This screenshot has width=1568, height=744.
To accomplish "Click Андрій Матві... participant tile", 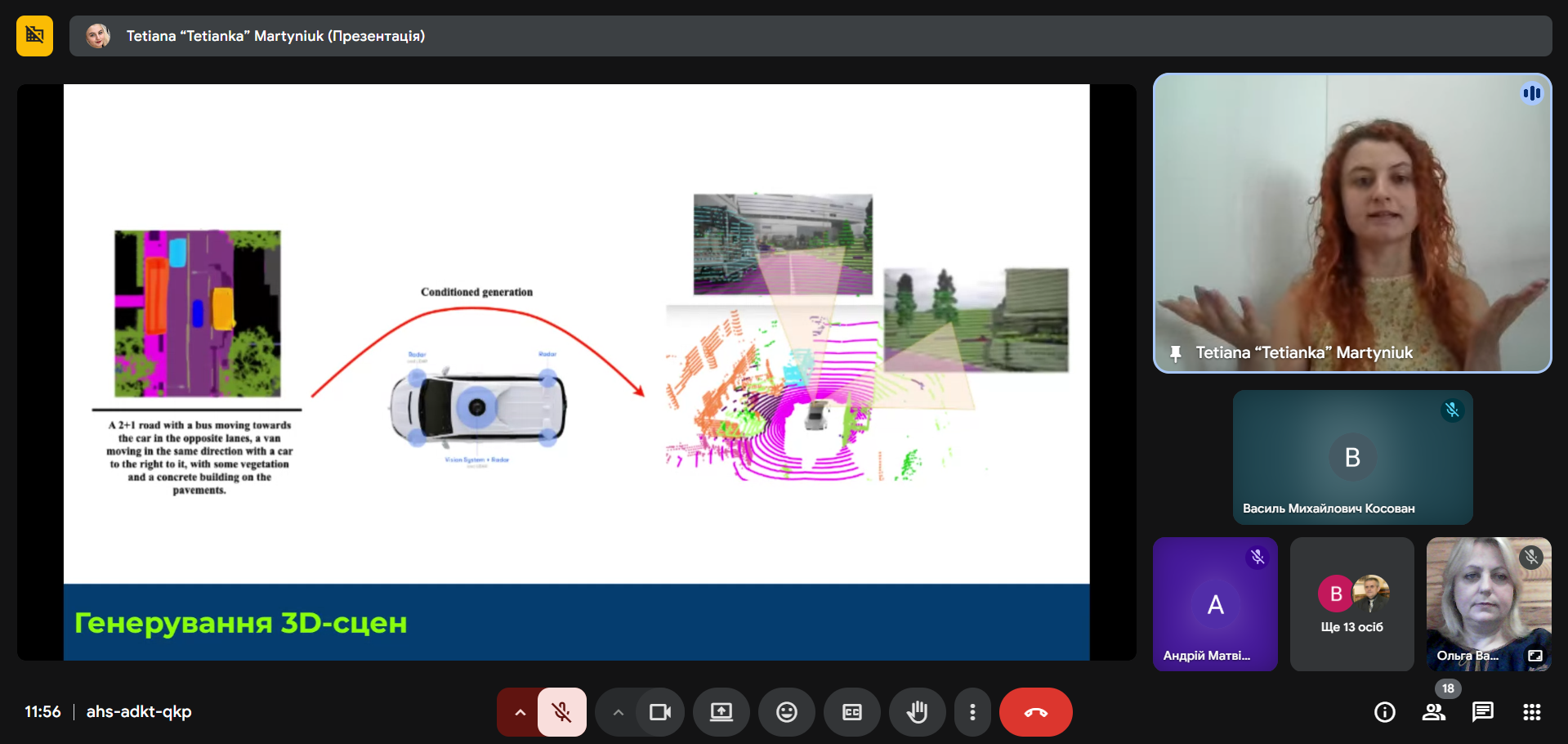I will tap(1215, 604).
